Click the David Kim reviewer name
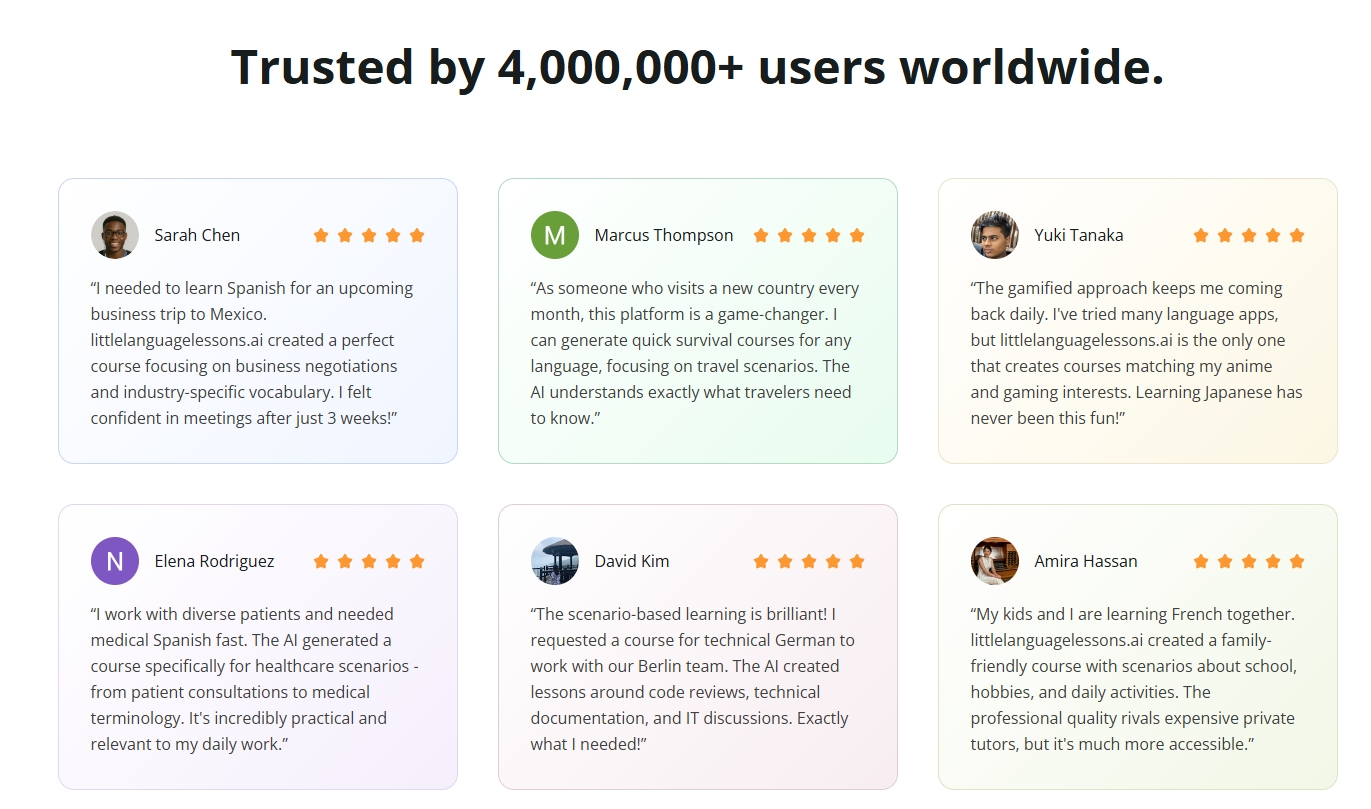Viewport: 1371px width, 809px height. tap(632, 561)
